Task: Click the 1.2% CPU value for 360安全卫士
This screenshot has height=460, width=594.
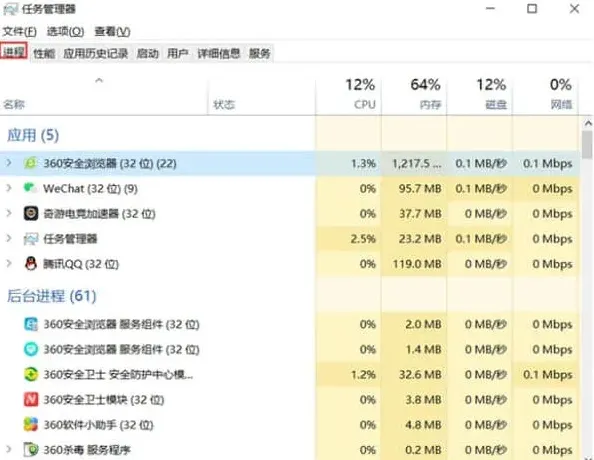Action: [363, 374]
